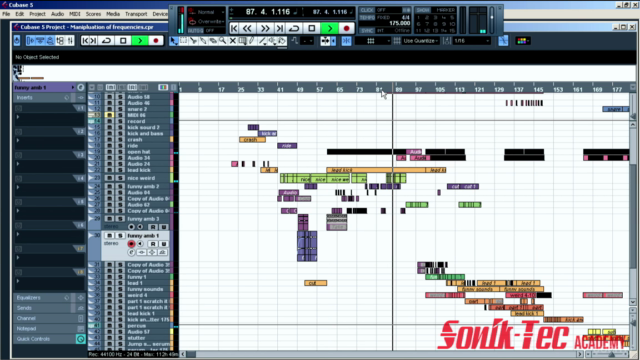Toggle SYNC button in transport
The image size is (640, 360).
(367, 31)
